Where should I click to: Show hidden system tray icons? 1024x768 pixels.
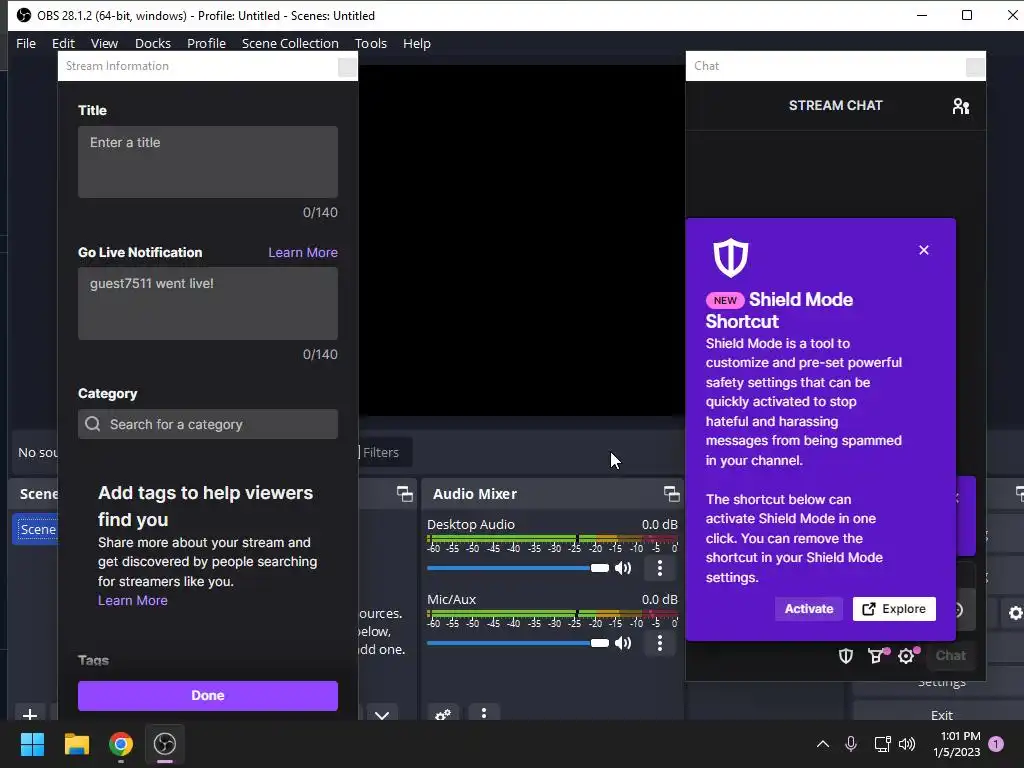pos(823,744)
